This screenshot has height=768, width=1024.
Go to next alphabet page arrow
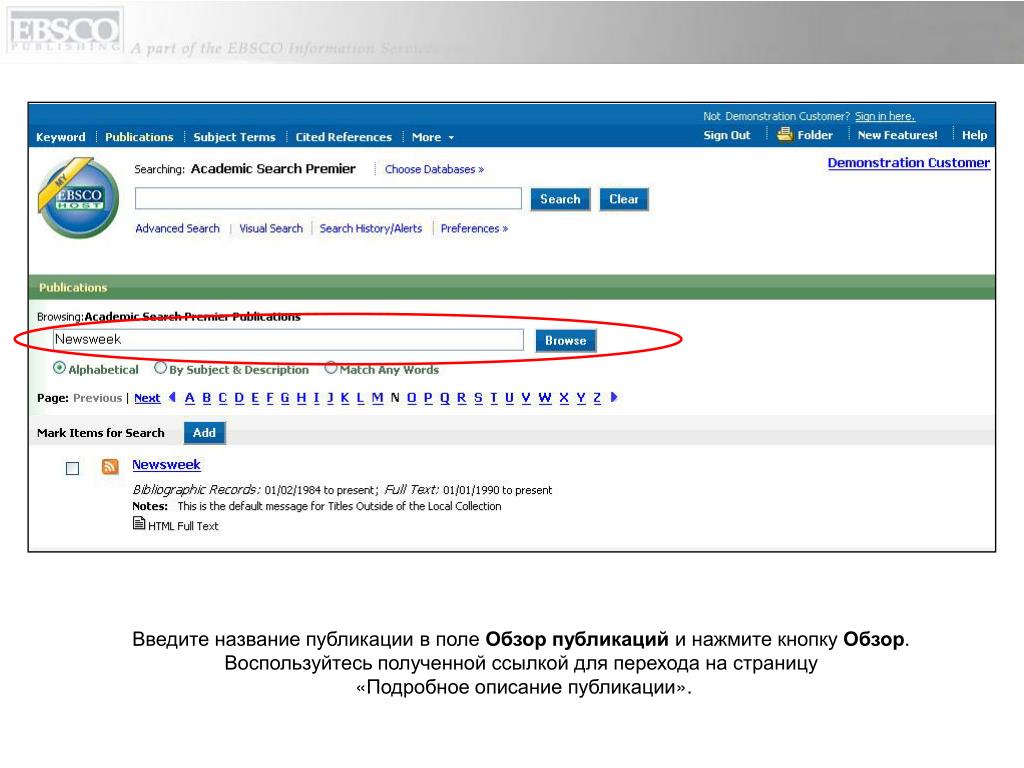[614, 397]
